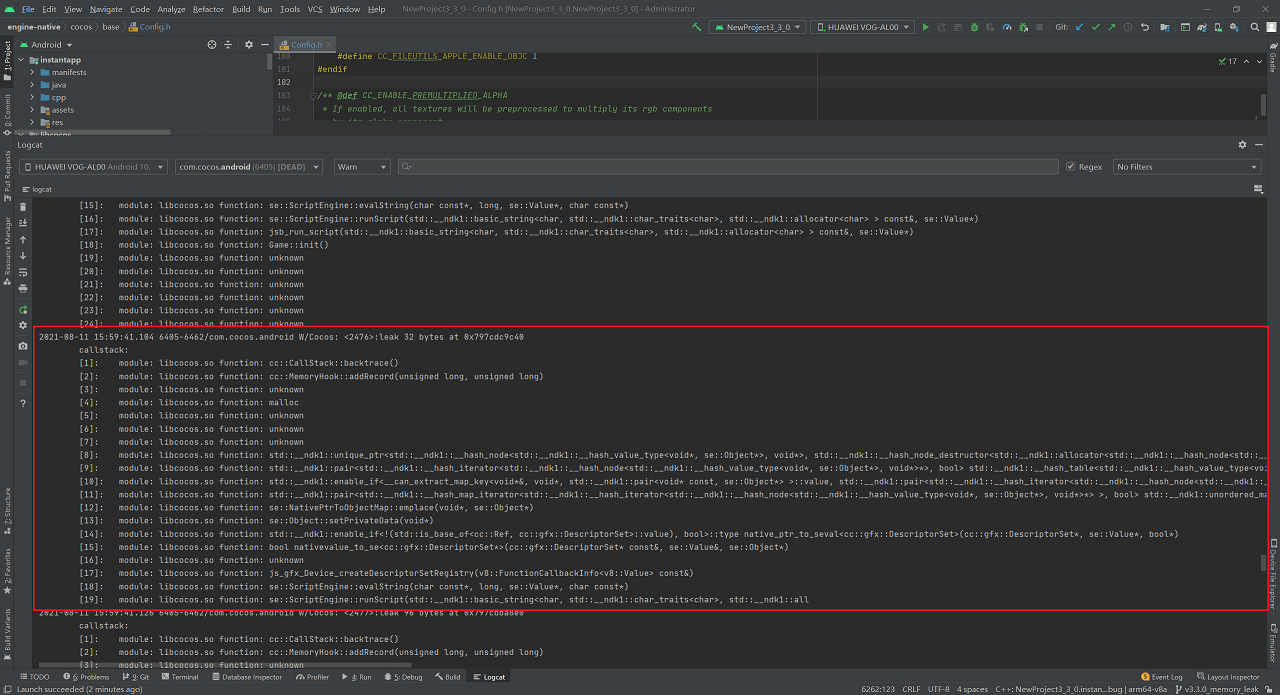
Task: Open the No Filters dropdown
Action: pos(1187,167)
